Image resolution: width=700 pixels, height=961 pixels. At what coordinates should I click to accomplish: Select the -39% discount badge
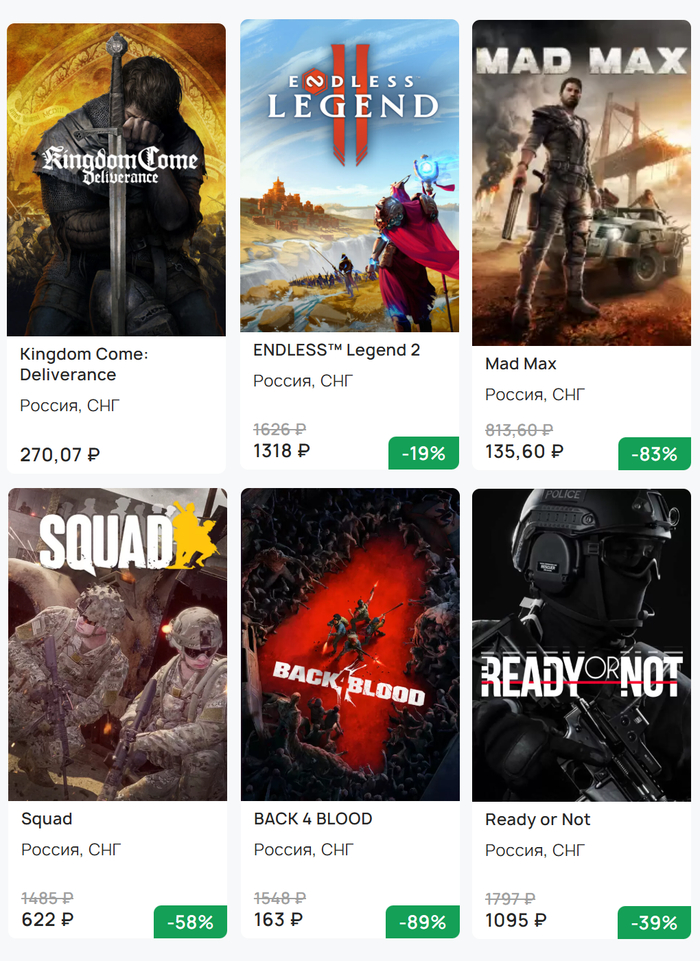[654, 923]
